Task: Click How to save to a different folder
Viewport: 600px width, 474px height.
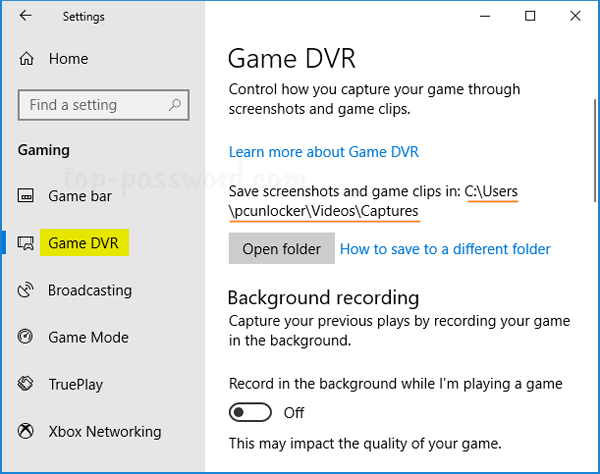Action: click(x=445, y=249)
